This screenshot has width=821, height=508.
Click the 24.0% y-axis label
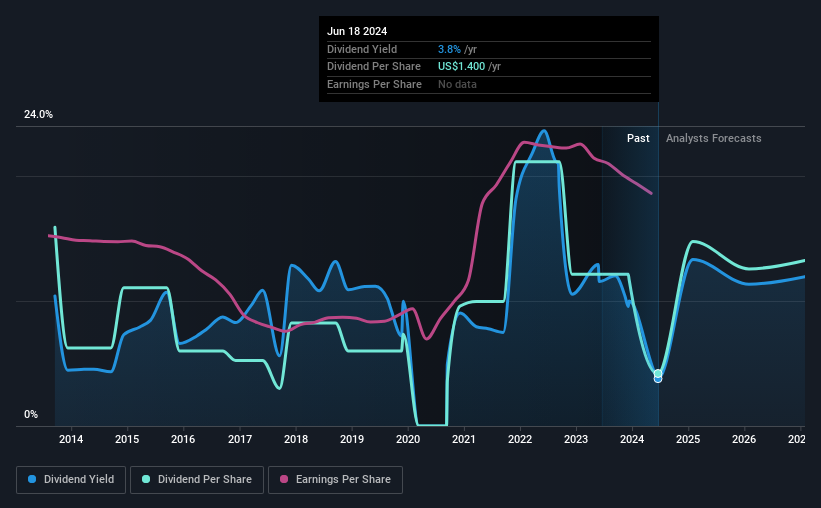(38, 115)
